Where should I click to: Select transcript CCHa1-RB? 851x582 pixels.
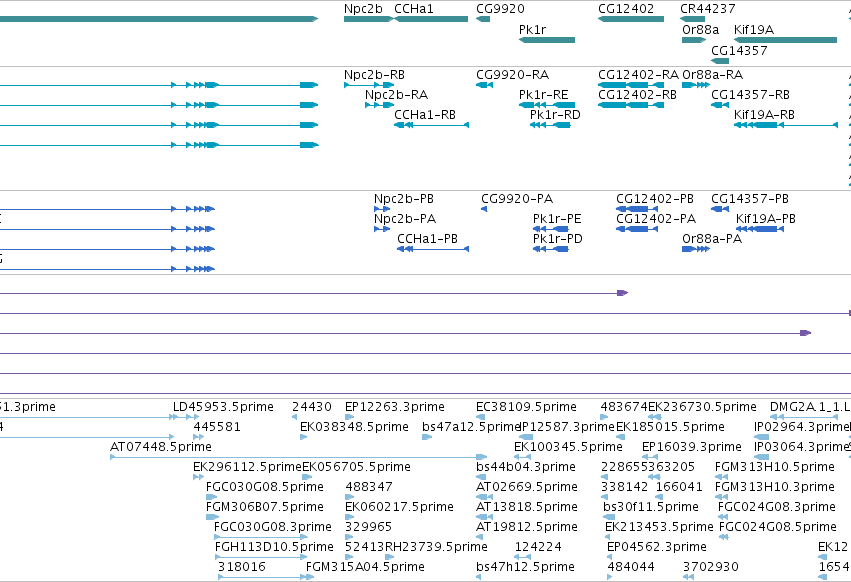(x=431, y=125)
